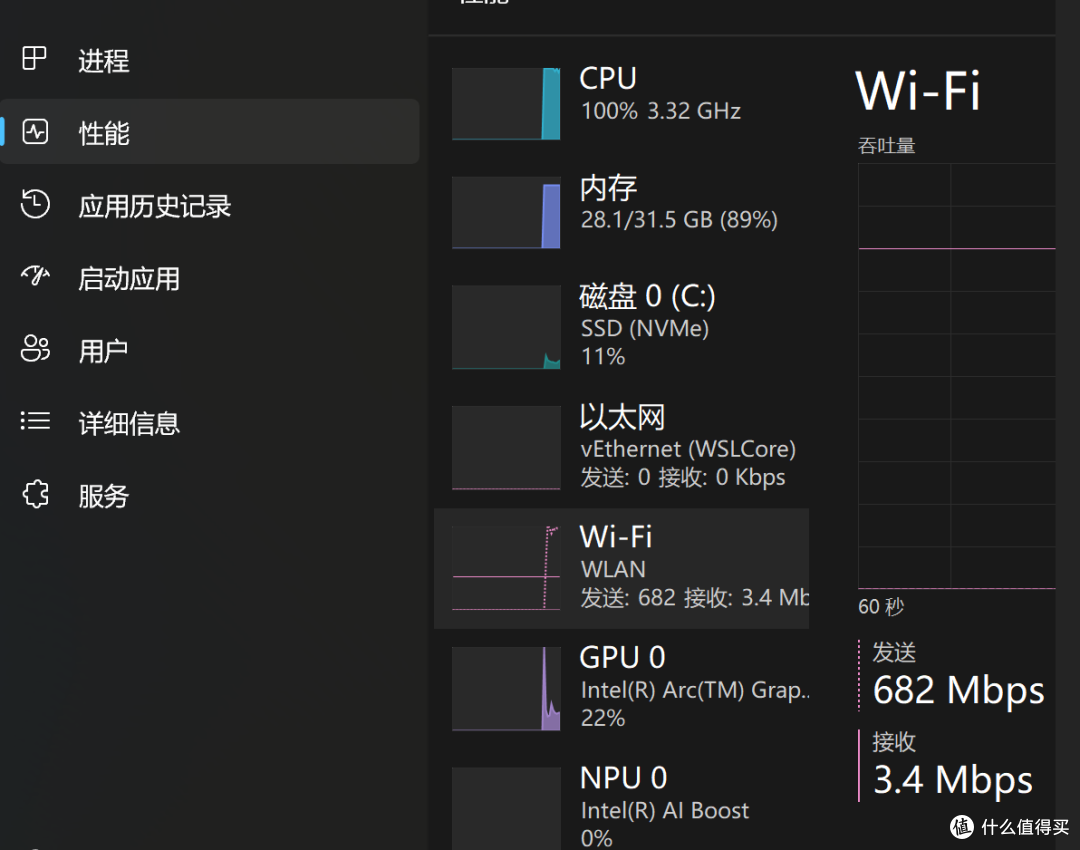This screenshot has width=1080, height=850.
Task: Click the 'NPU 0' title
Action: (624, 778)
